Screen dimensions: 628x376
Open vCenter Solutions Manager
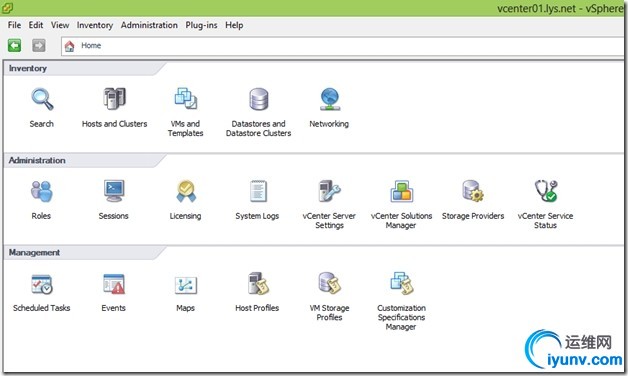pyautogui.click(x=401, y=191)
